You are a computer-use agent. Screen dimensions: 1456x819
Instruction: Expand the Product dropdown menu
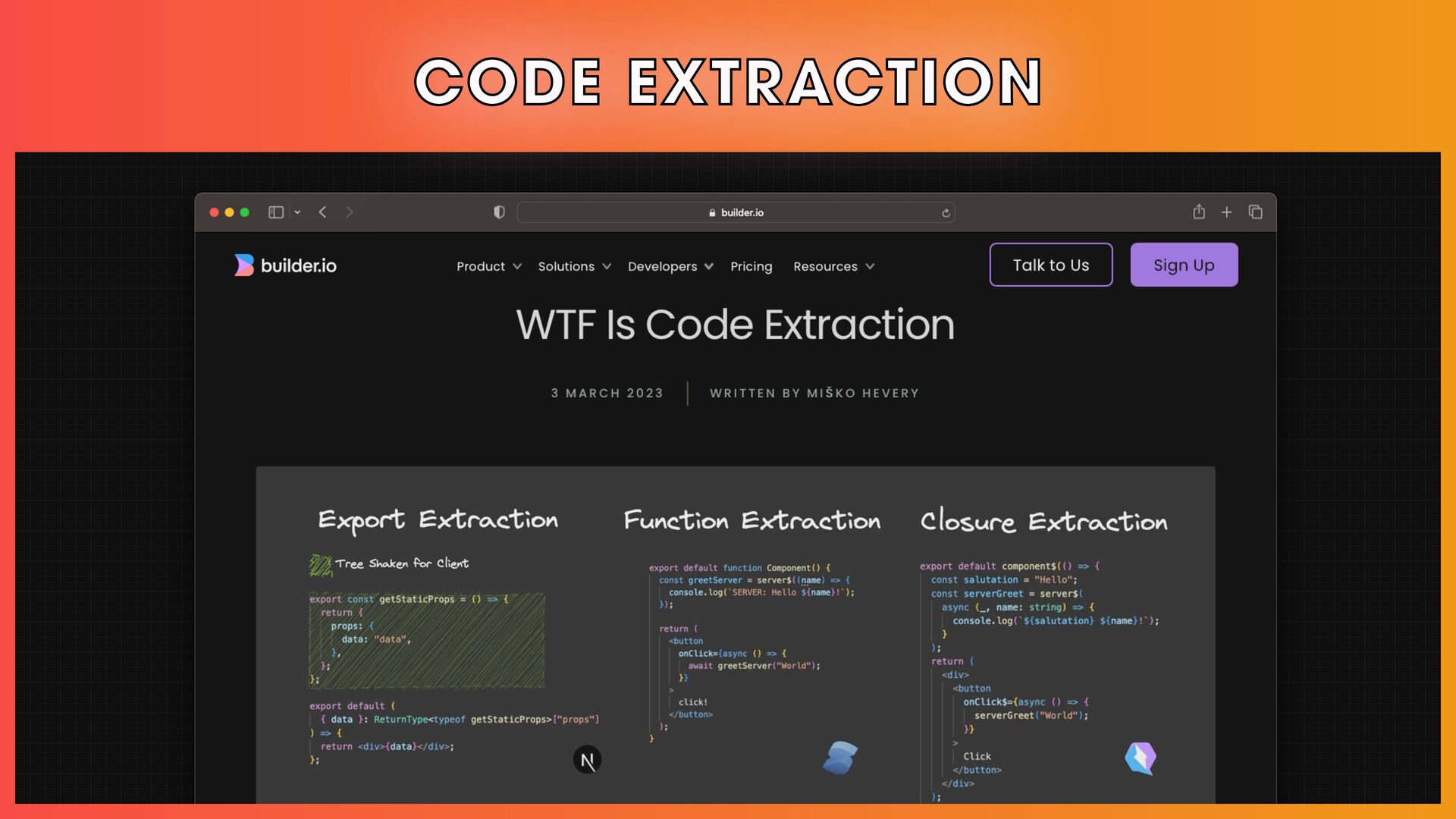488,267
